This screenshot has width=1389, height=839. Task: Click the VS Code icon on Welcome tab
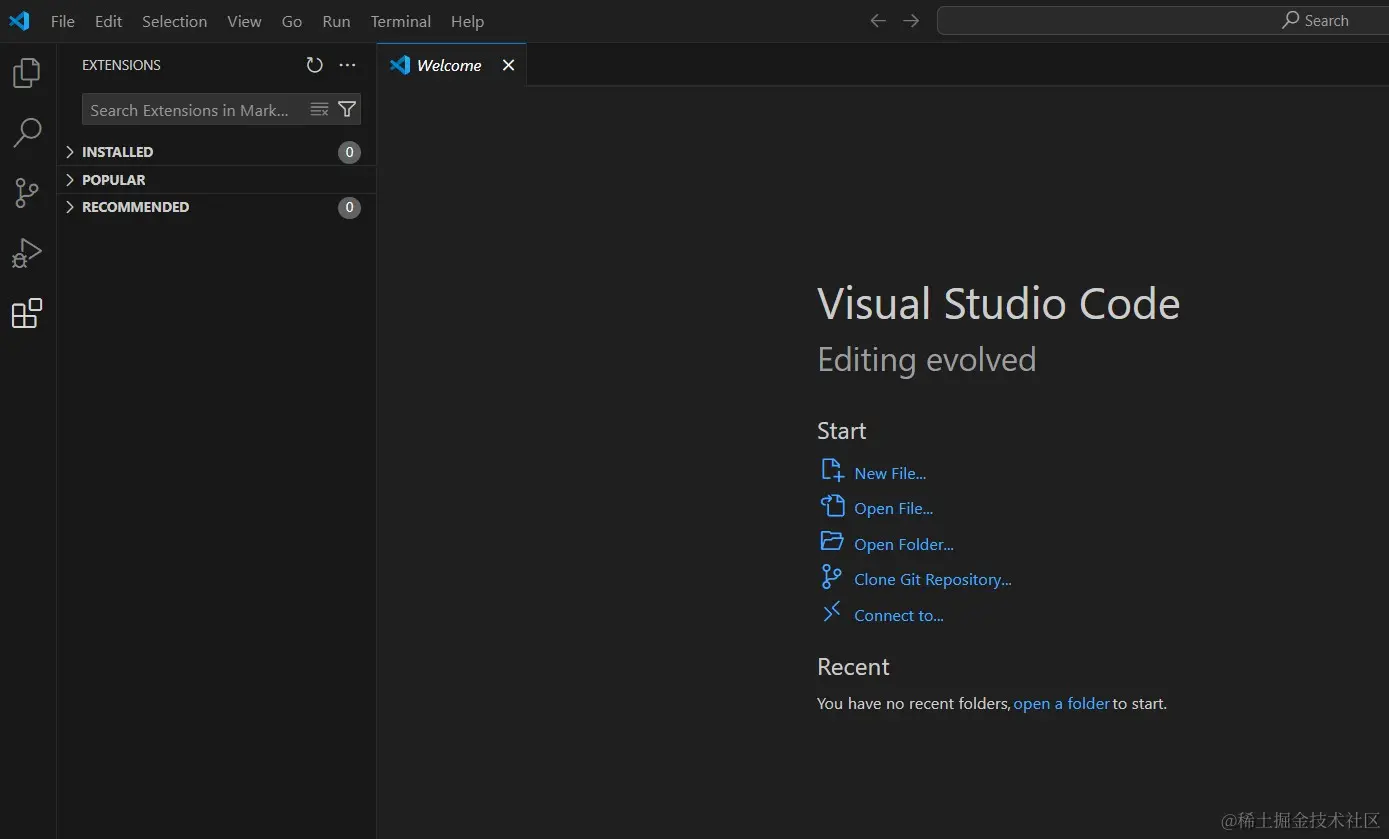tap(400, 65)
